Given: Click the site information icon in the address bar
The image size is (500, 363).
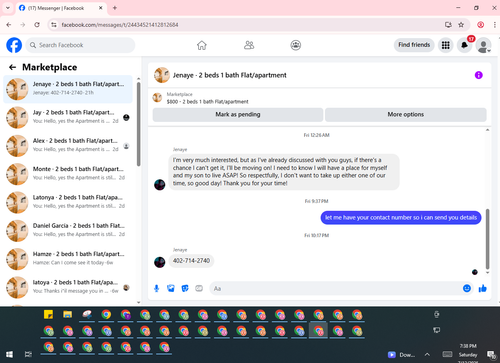Looking at the screenshot, I should [54, 25].
